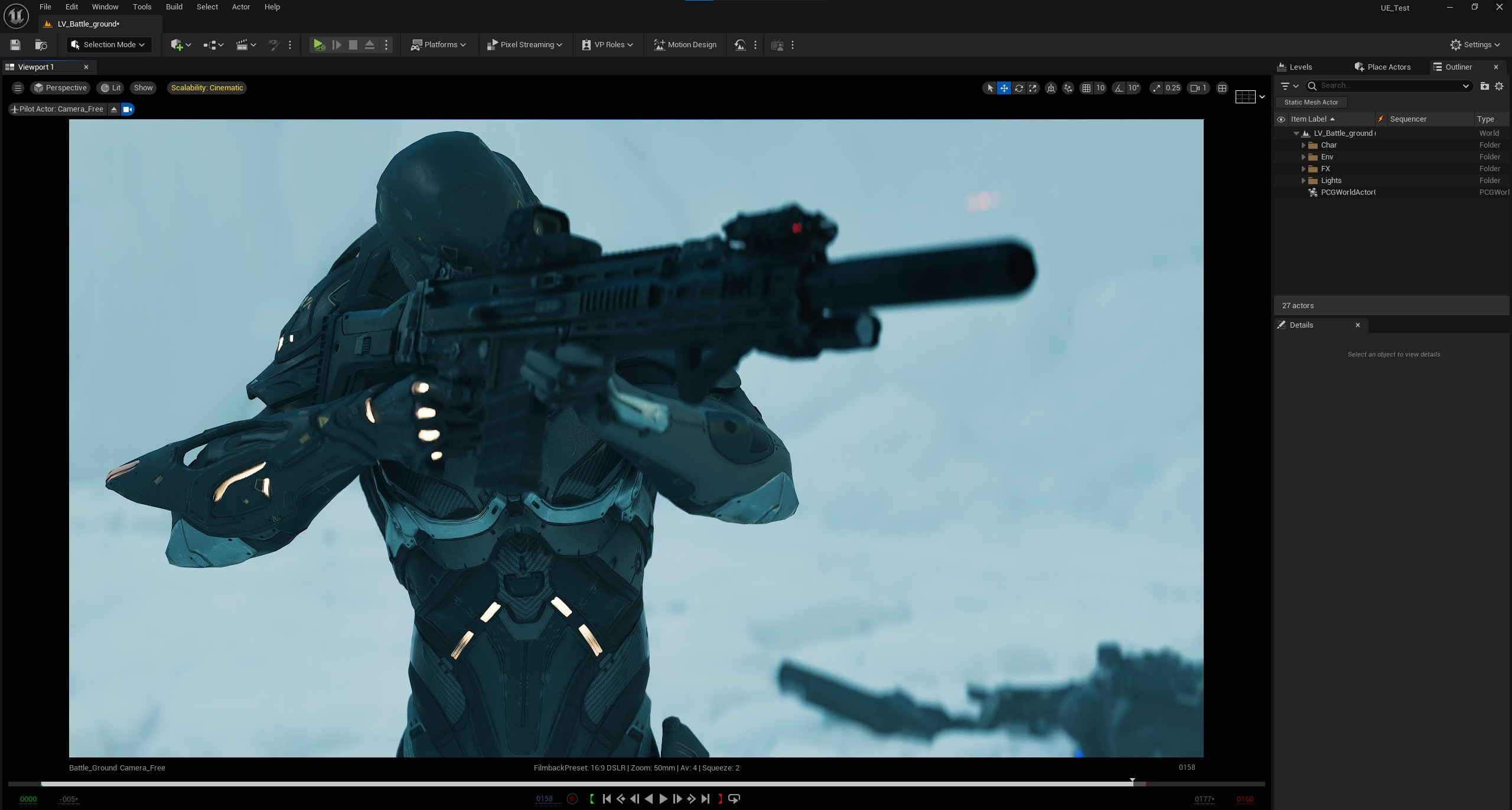Choose the Scale tool in viewport
The height and width of the screenshot is (810, 1512).
(1032, 88)
